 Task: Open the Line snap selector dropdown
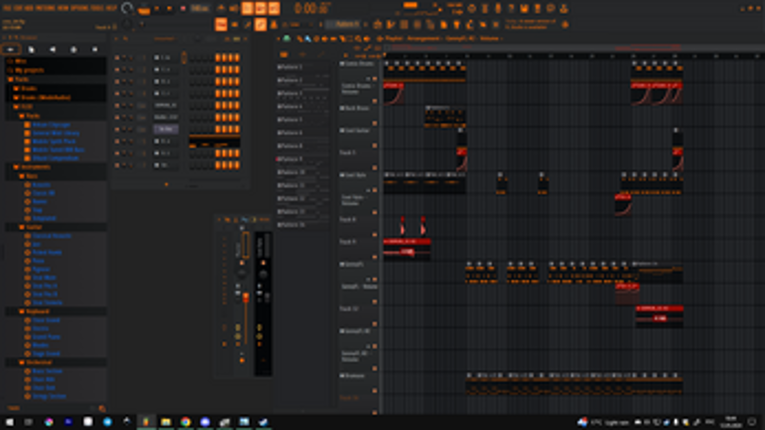(297, 24)
